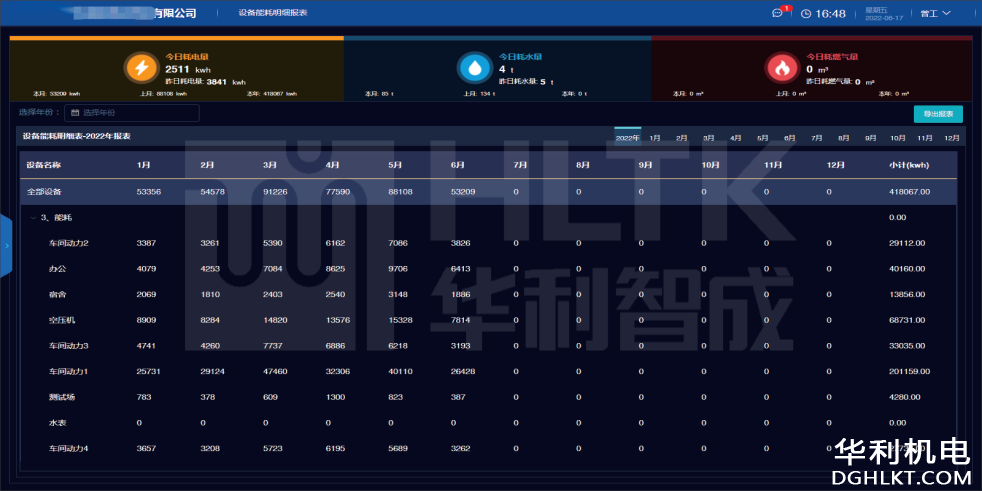
Task: Click the clock icon beside 16:48
Action: [x=806, y=14]
